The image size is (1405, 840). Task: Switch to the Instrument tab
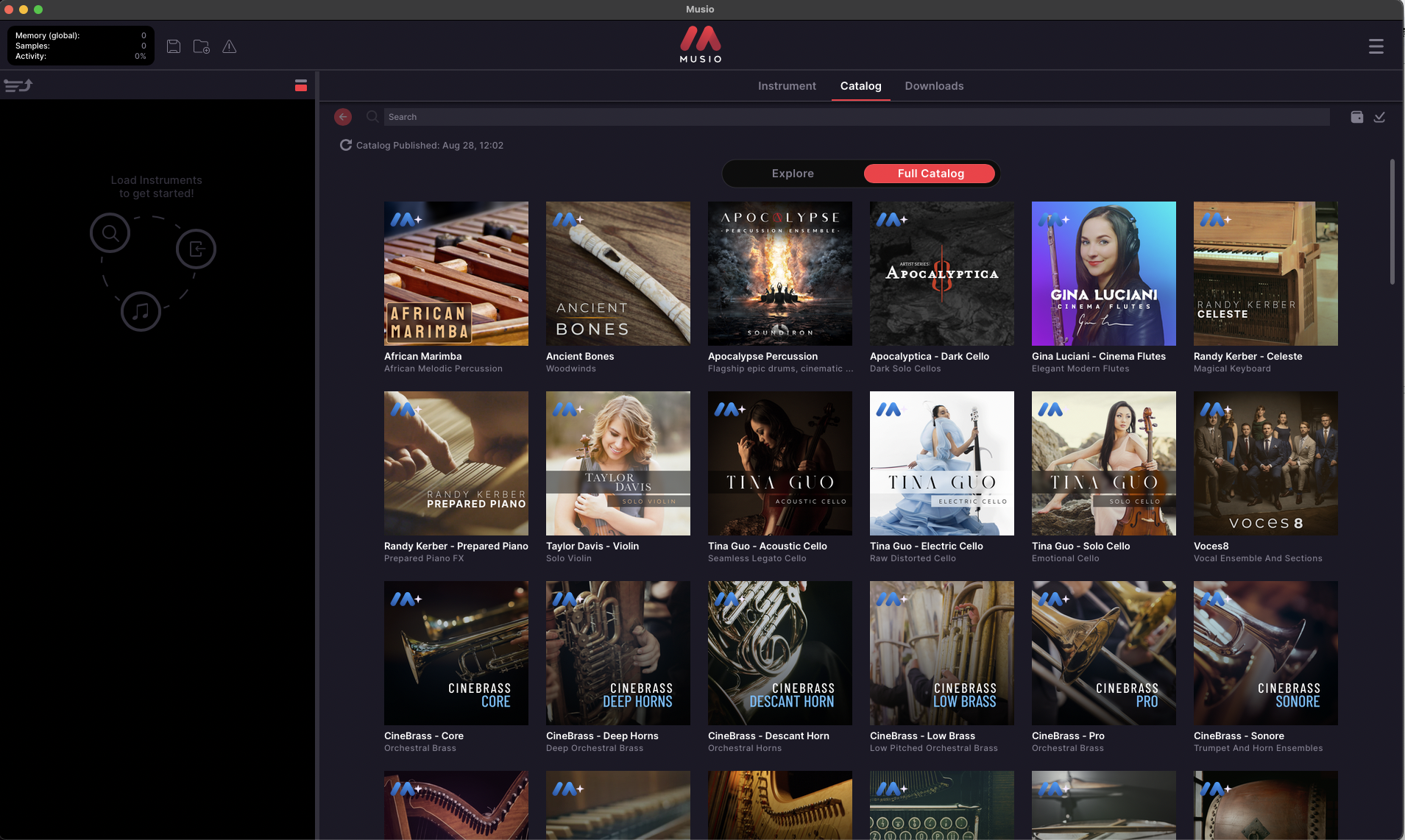click(x=787, y=86)
